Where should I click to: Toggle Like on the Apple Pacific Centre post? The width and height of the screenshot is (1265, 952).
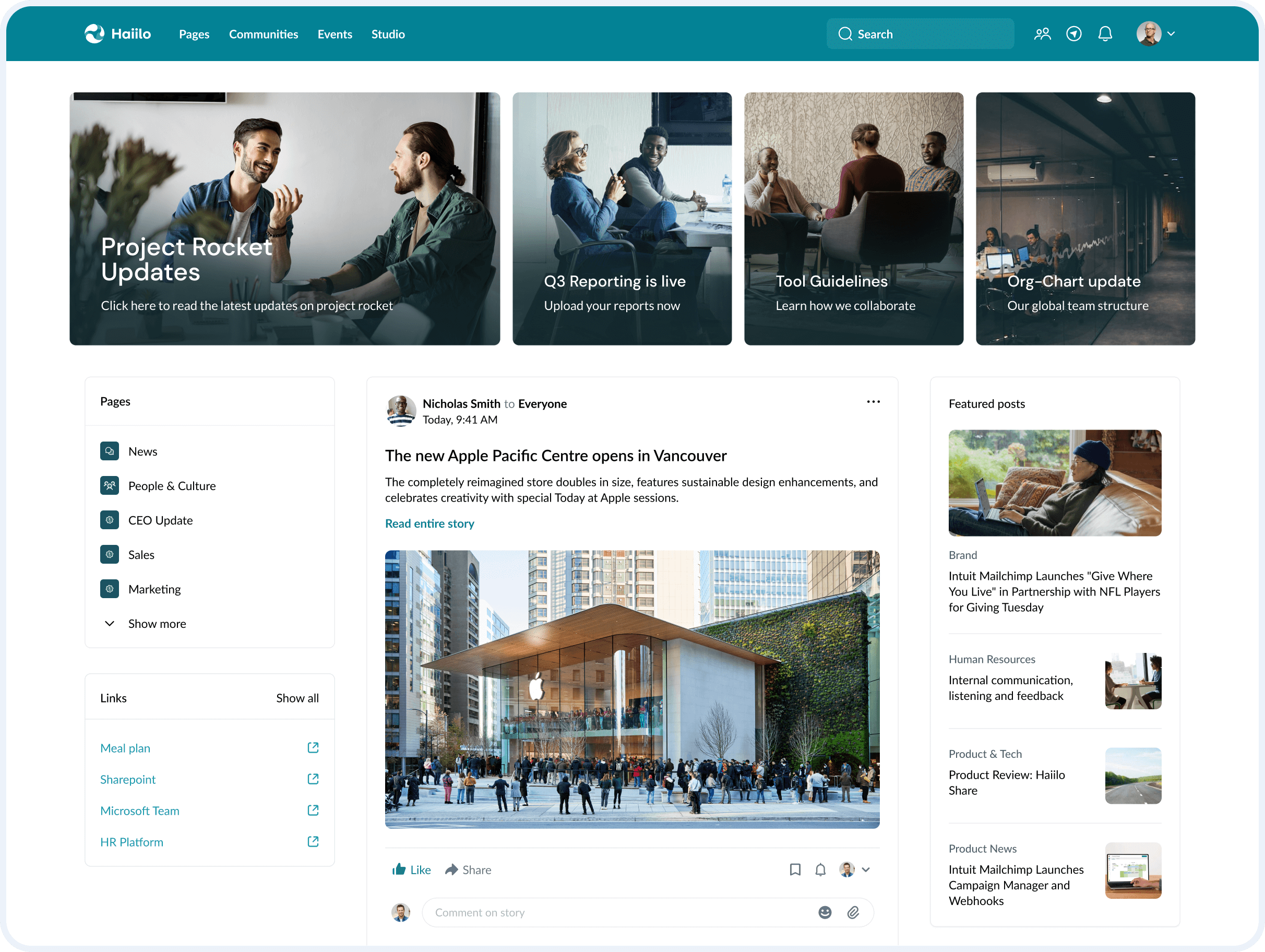point(411,870)
